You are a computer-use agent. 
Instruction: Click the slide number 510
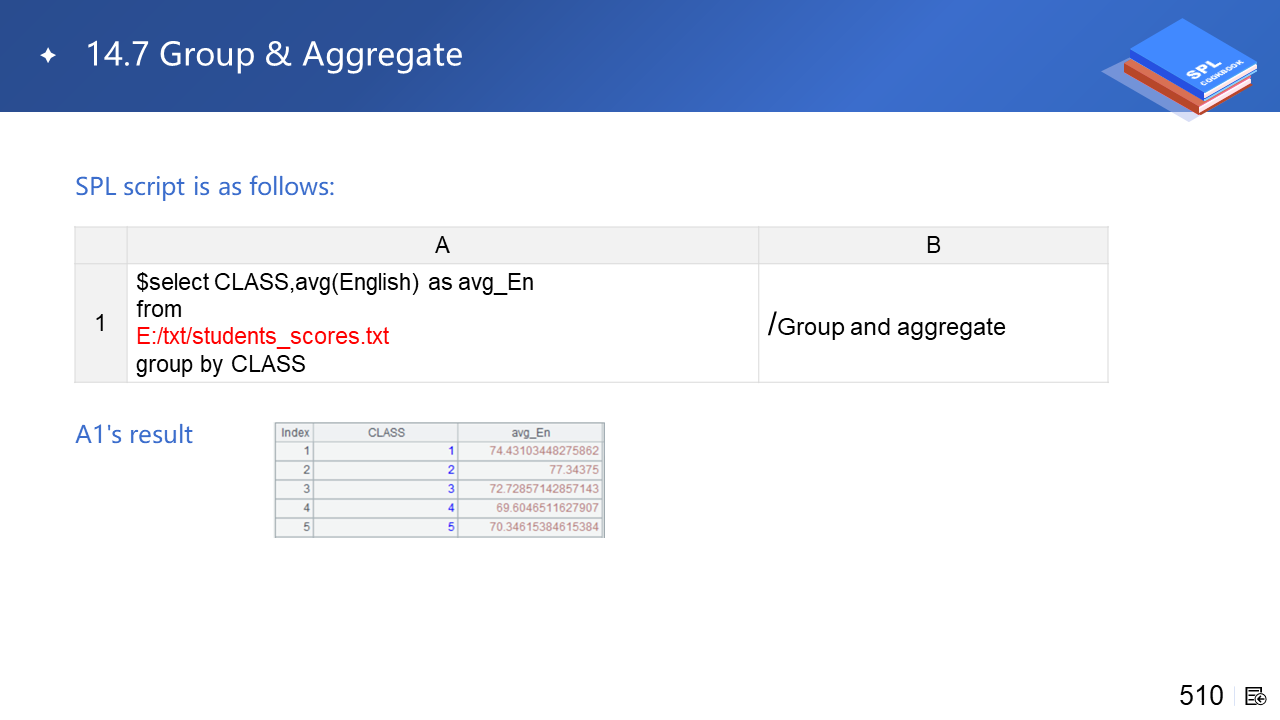click(x=1200, y=696)
